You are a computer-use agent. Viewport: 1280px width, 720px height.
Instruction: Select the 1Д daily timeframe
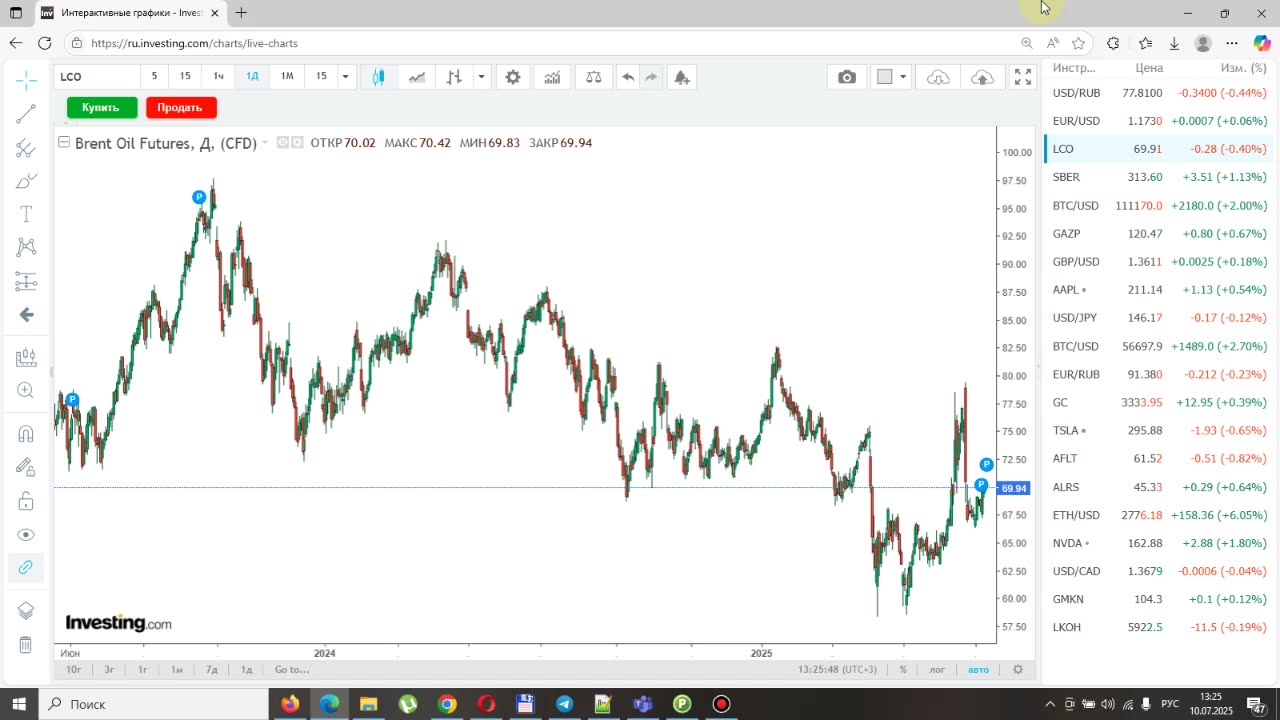(253, 76)
